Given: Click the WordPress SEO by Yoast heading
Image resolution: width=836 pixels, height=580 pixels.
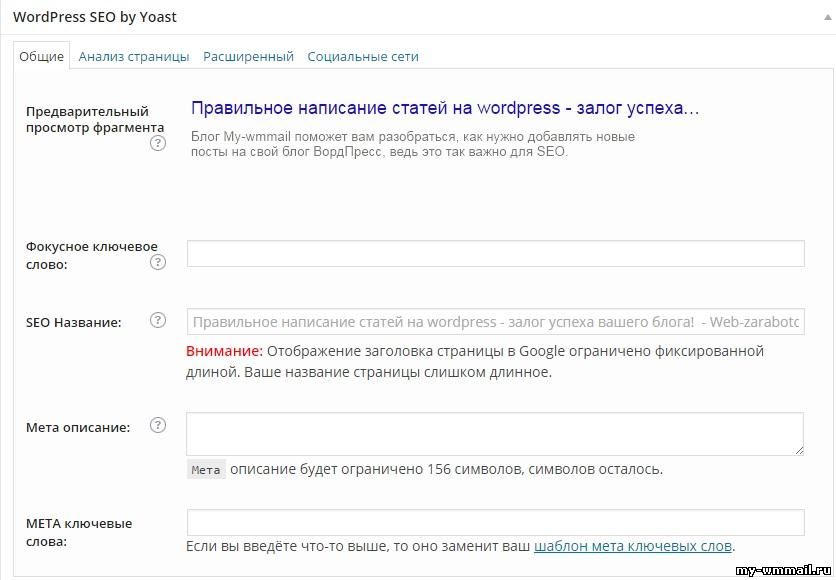Looking at the screenshot, I should (x=95, y=17).
